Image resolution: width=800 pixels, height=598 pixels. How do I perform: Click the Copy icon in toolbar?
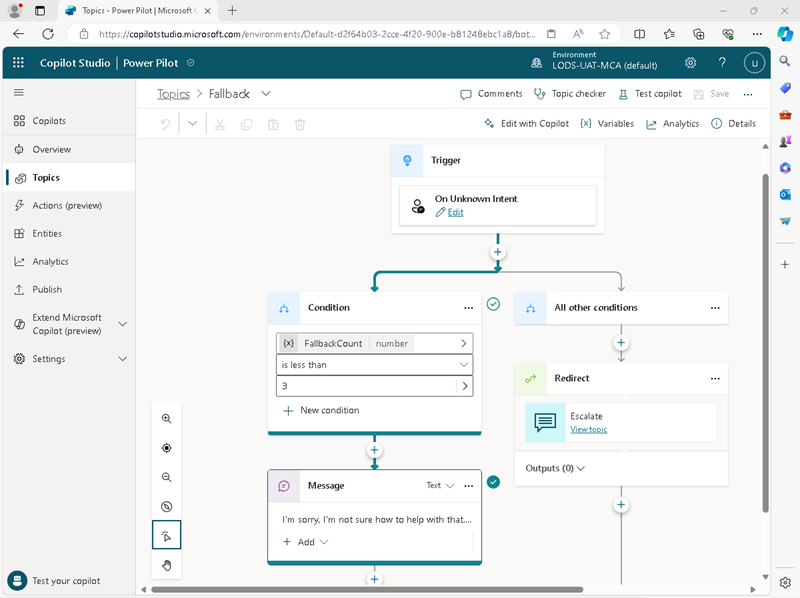246,124
